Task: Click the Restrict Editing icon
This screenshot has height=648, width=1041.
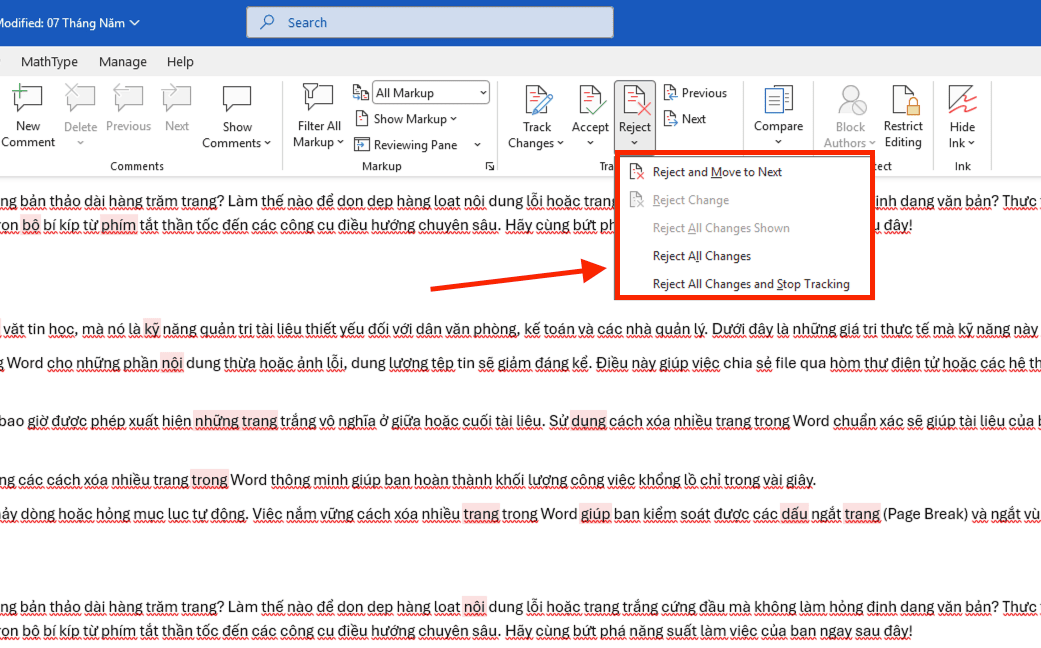Action: (903, 100)
